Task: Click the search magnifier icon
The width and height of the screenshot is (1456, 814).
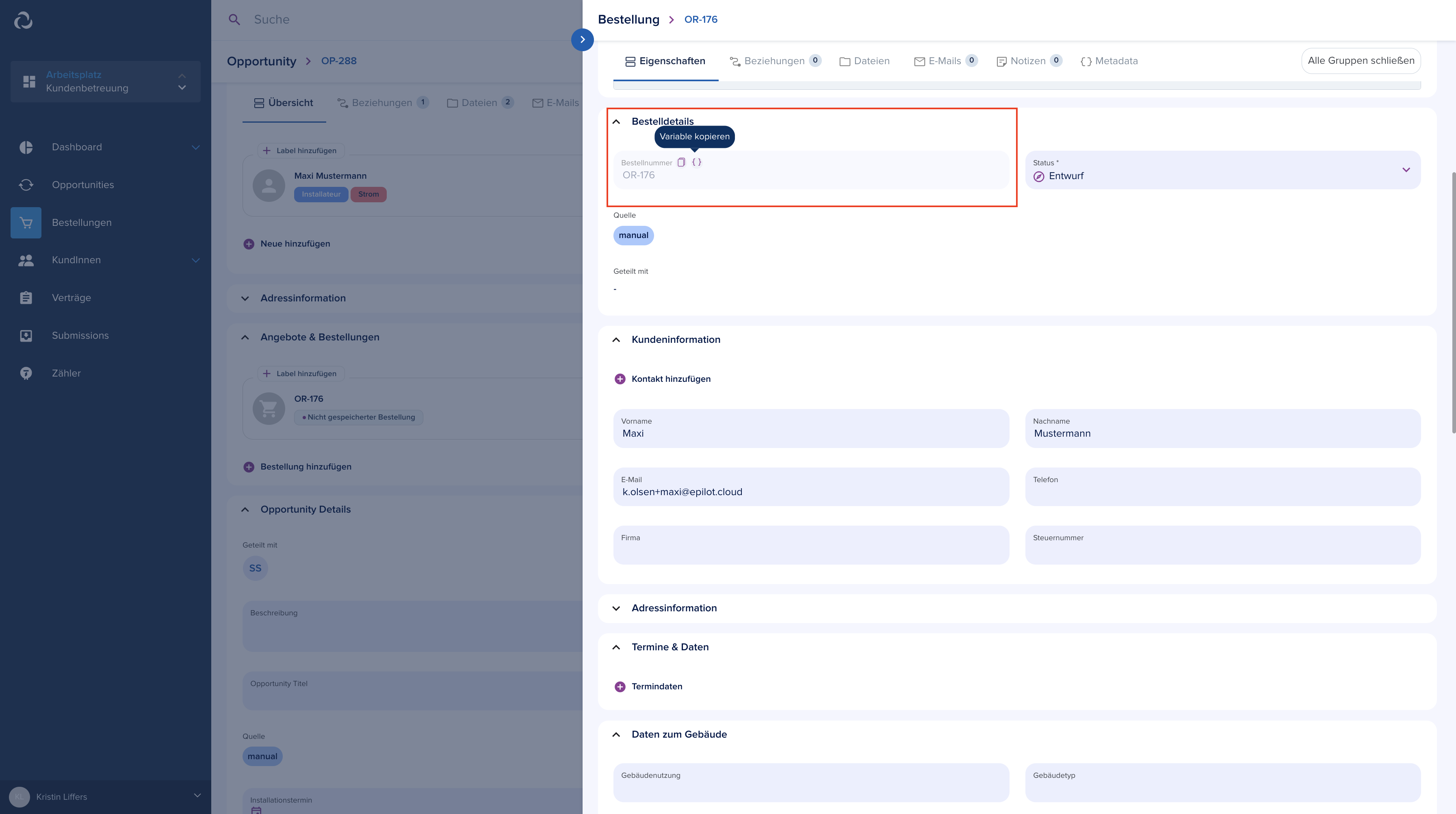Action: tap(234, 20)
